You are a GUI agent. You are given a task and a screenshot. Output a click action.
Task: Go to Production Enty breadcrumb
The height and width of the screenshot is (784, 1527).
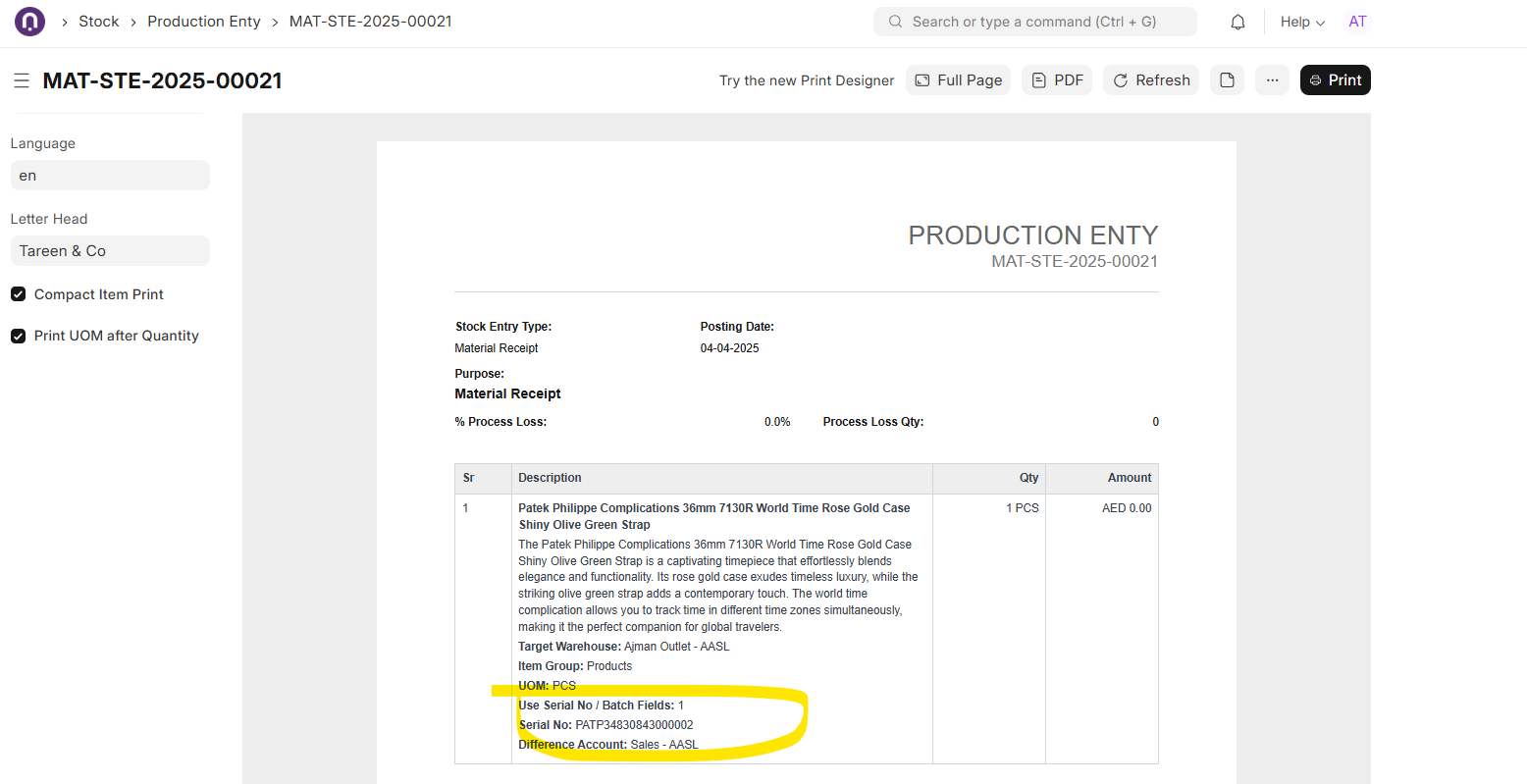tap(204, 22)
